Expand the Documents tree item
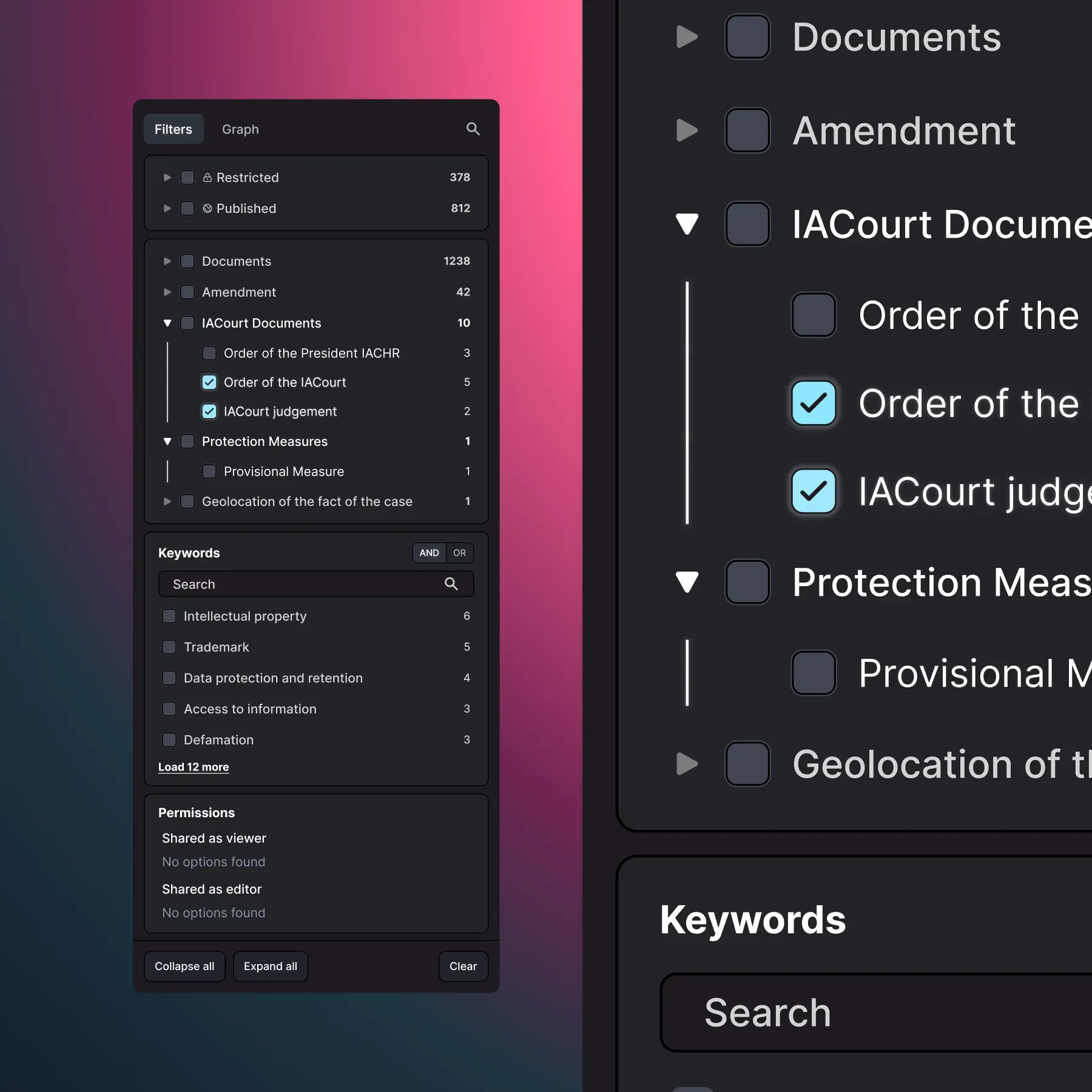The image size is (1092, 1092). (x=167, y=261)
